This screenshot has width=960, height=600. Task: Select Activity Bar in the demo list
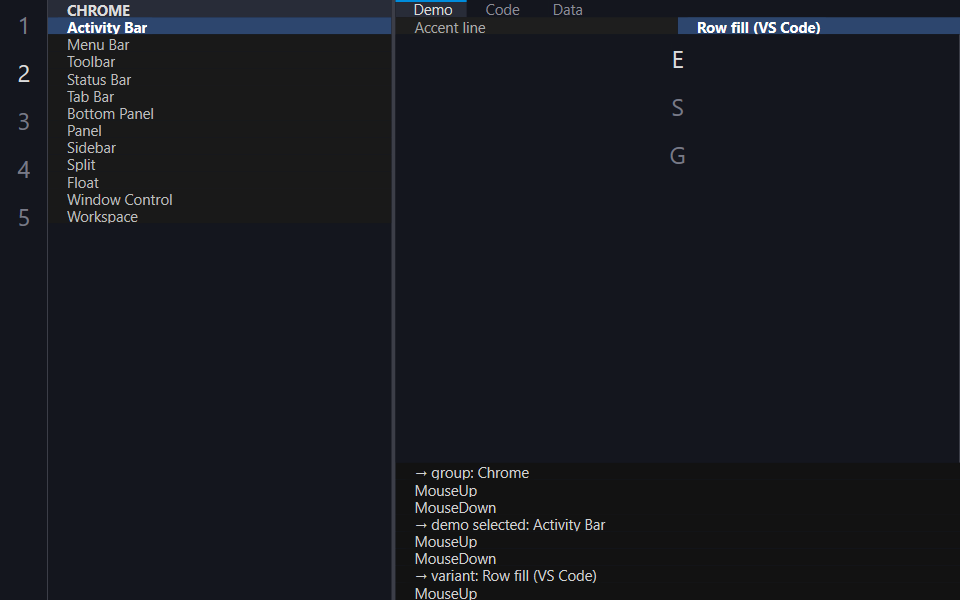coord(219,28)
